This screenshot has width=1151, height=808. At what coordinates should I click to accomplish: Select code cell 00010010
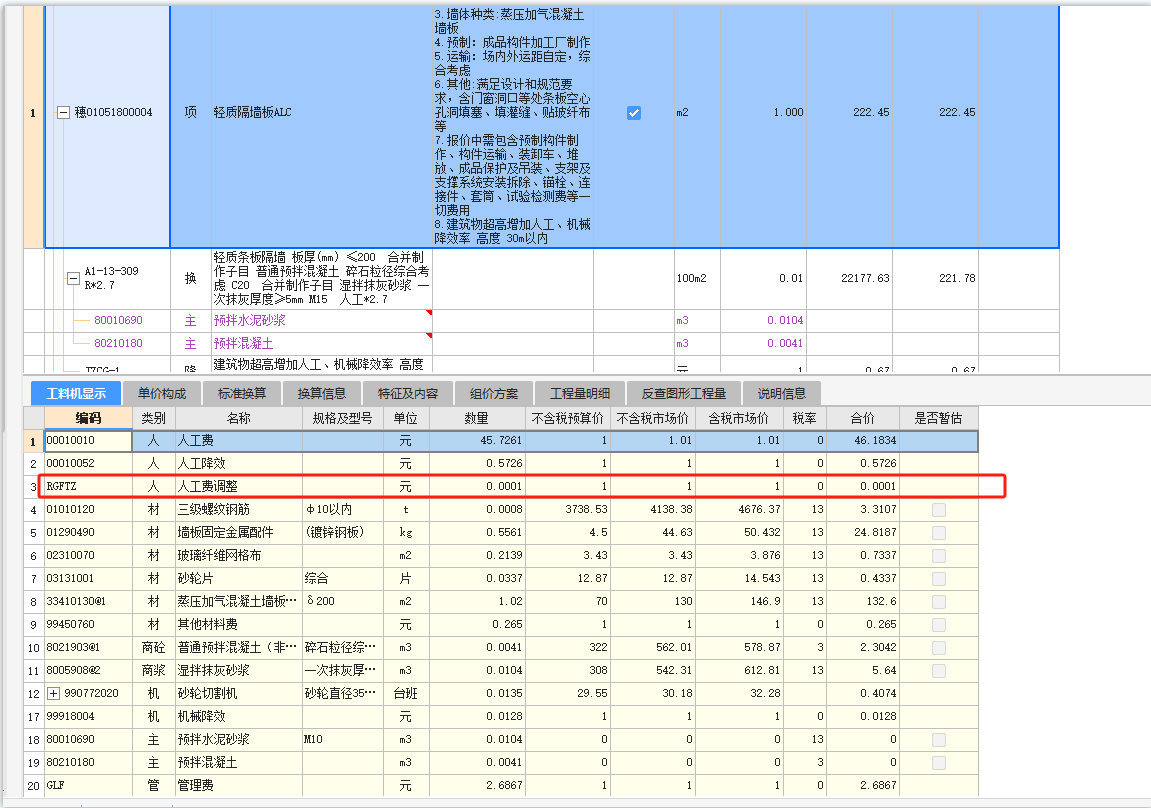88,440
